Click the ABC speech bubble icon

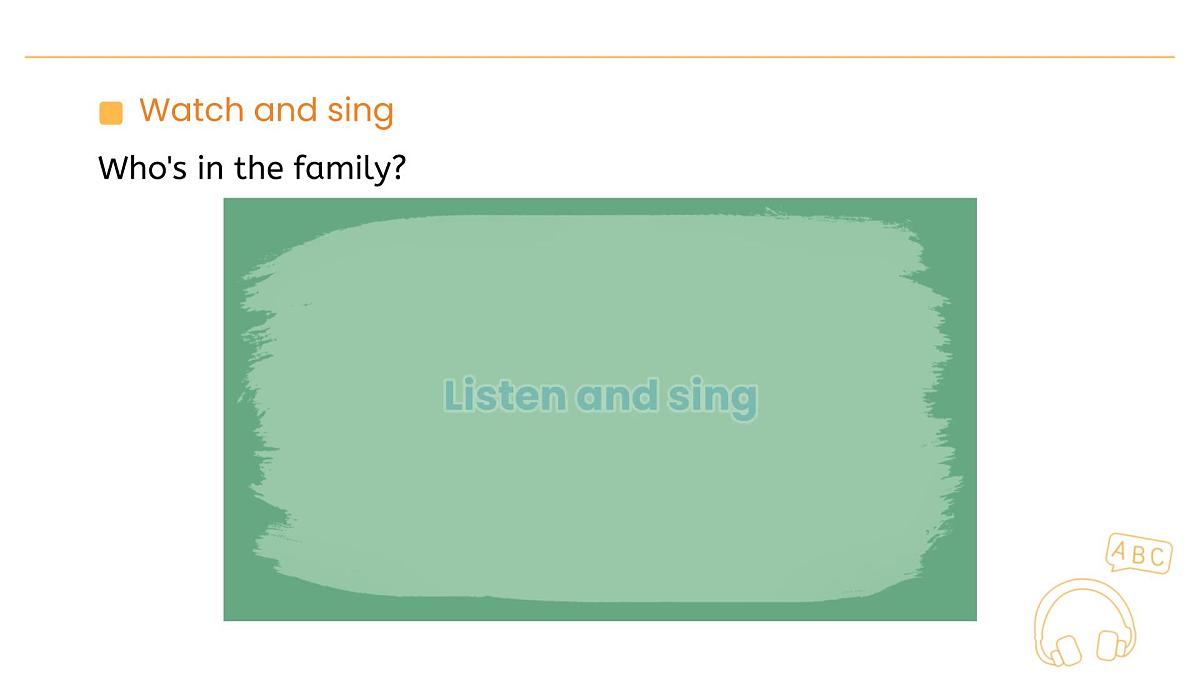click(1139, 553)
